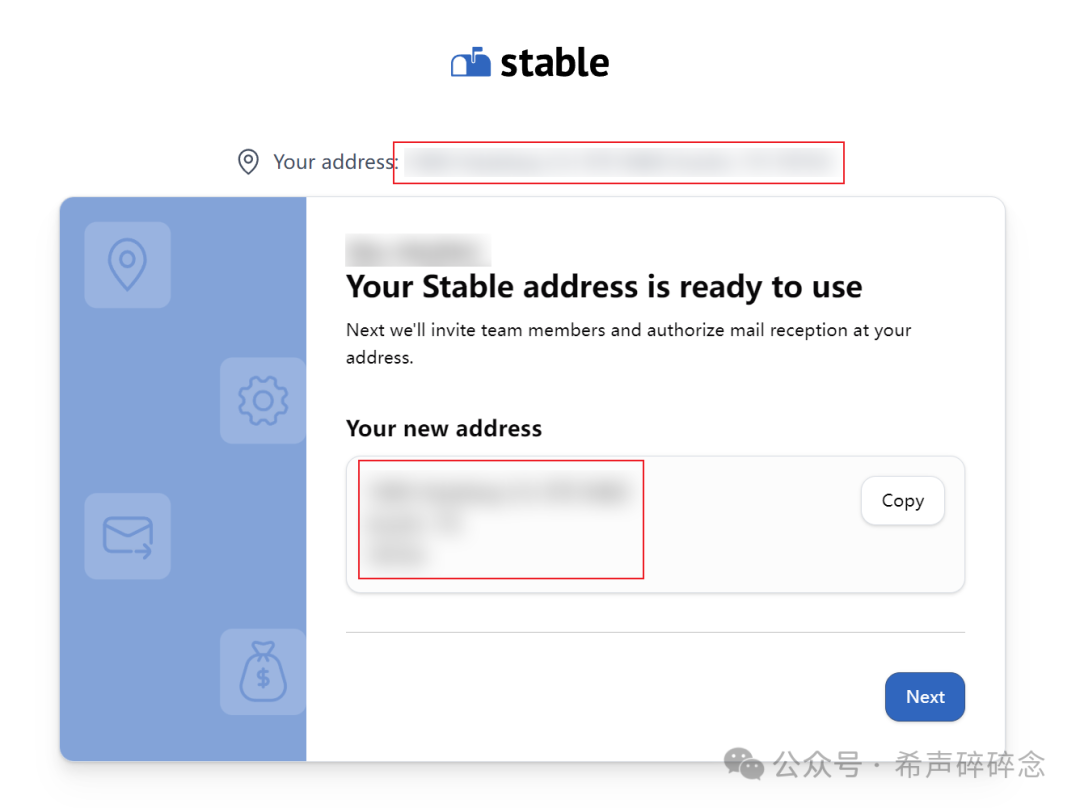This screenshot has width=1080, height=808.
Task: Click the "Your Stable address is ready" heading
Action: 603,287
